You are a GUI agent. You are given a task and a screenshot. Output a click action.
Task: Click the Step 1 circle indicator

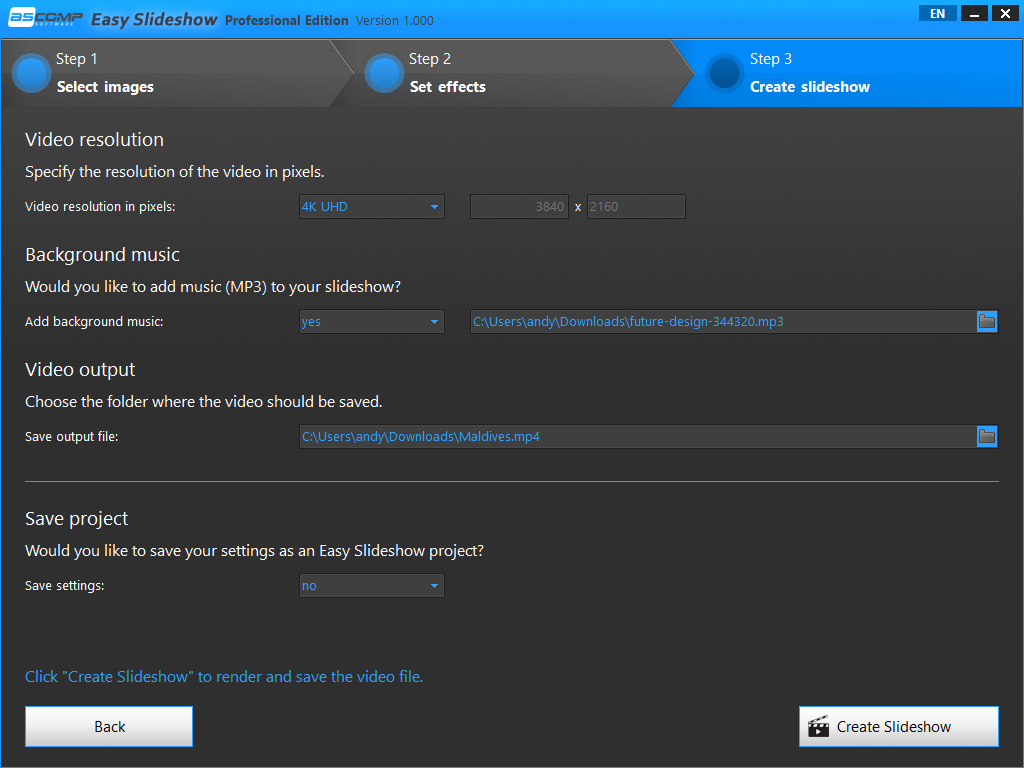pyautogui.click(x=31, y=73)
